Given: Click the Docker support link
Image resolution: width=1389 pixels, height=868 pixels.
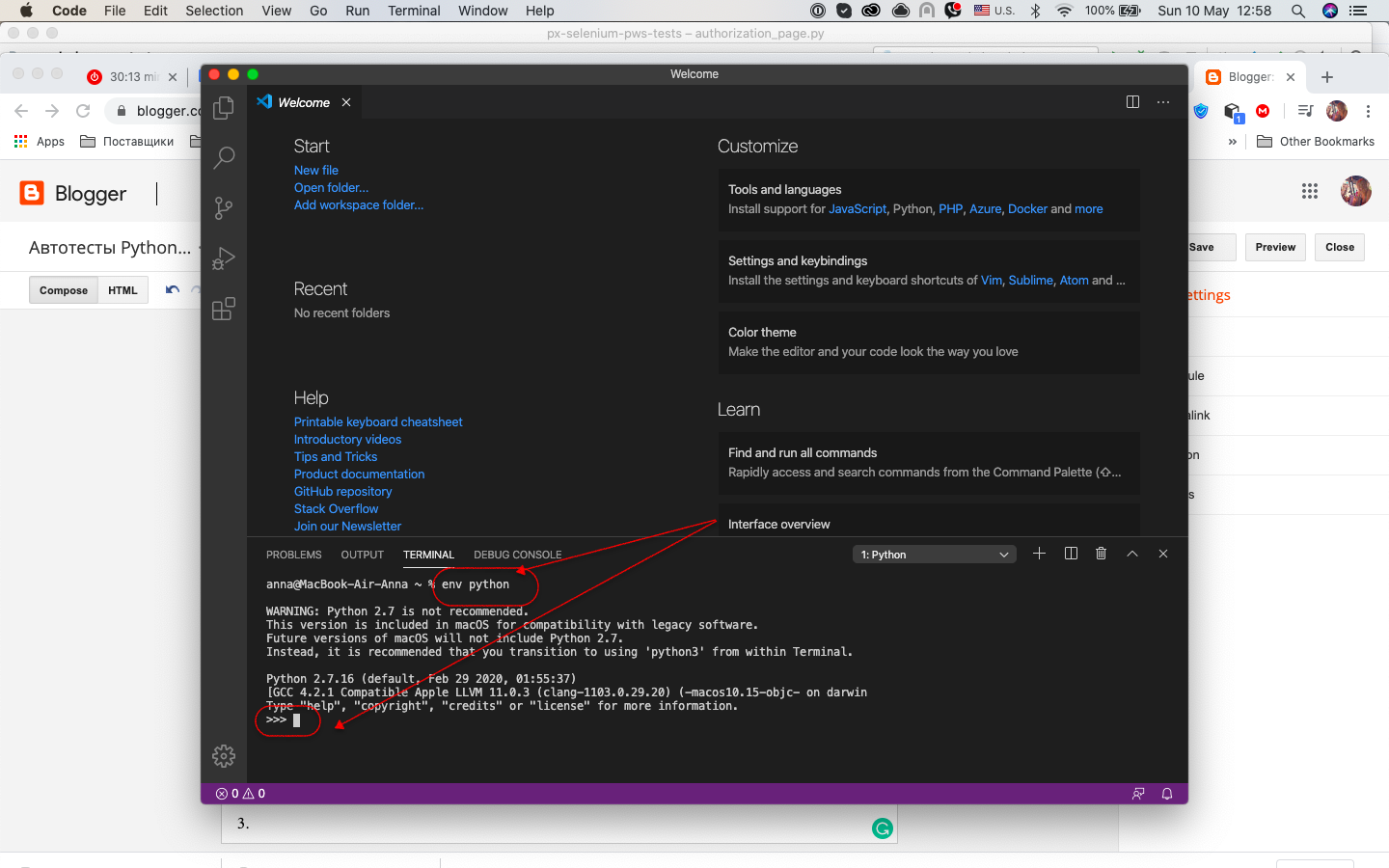Looking at the screenshot, I should click(1027, 209).
